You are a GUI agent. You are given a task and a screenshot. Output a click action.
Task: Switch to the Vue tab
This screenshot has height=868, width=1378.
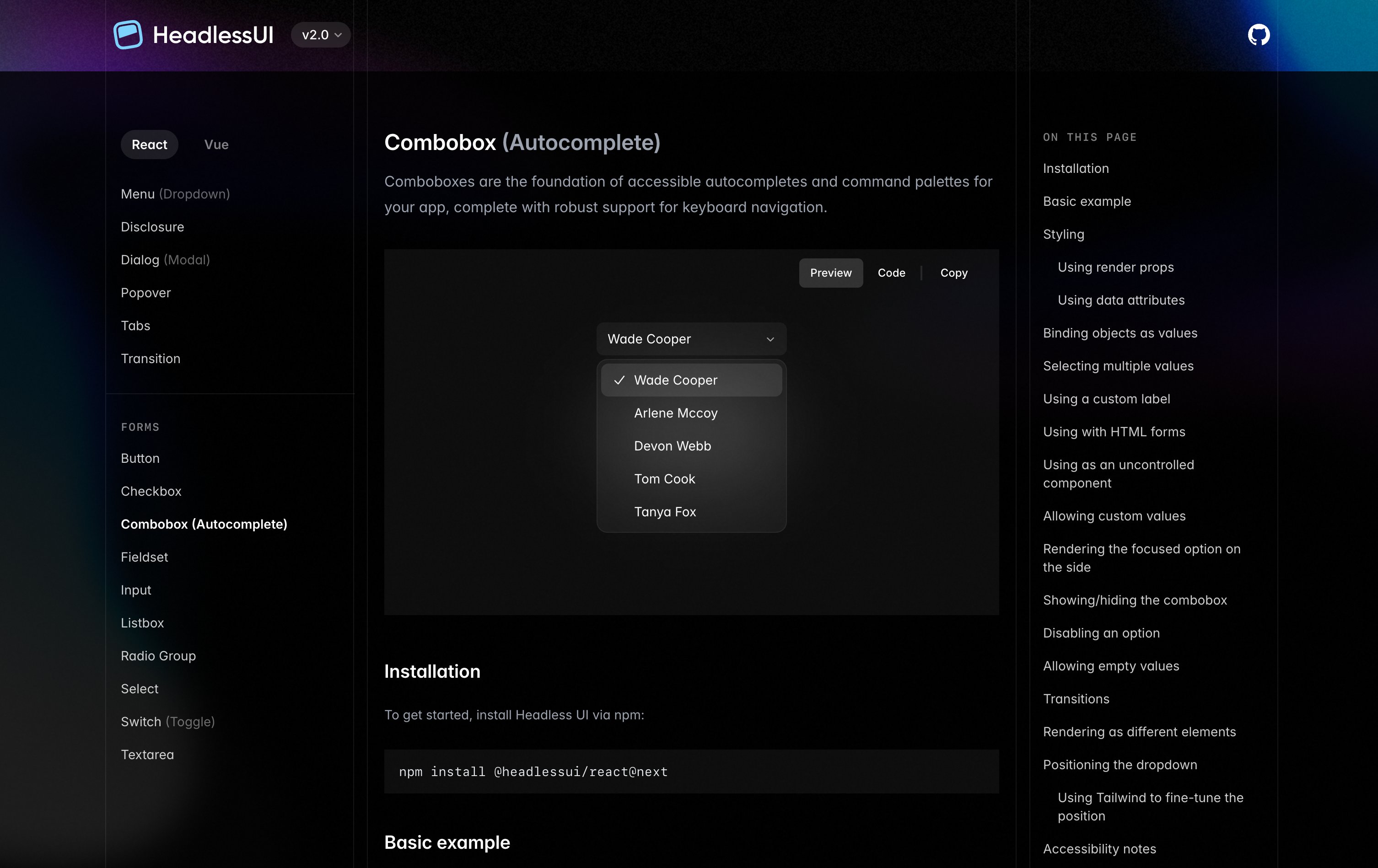point(216,145)
